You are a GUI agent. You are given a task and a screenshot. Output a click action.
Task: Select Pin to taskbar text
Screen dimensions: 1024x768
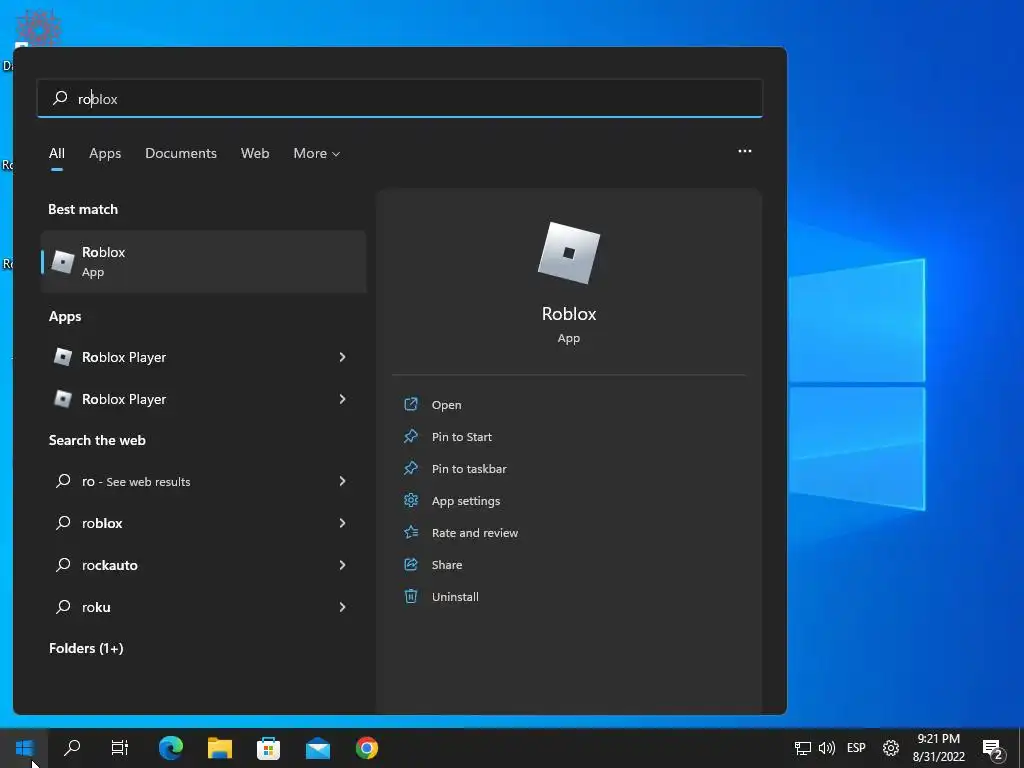click(469, 469)
